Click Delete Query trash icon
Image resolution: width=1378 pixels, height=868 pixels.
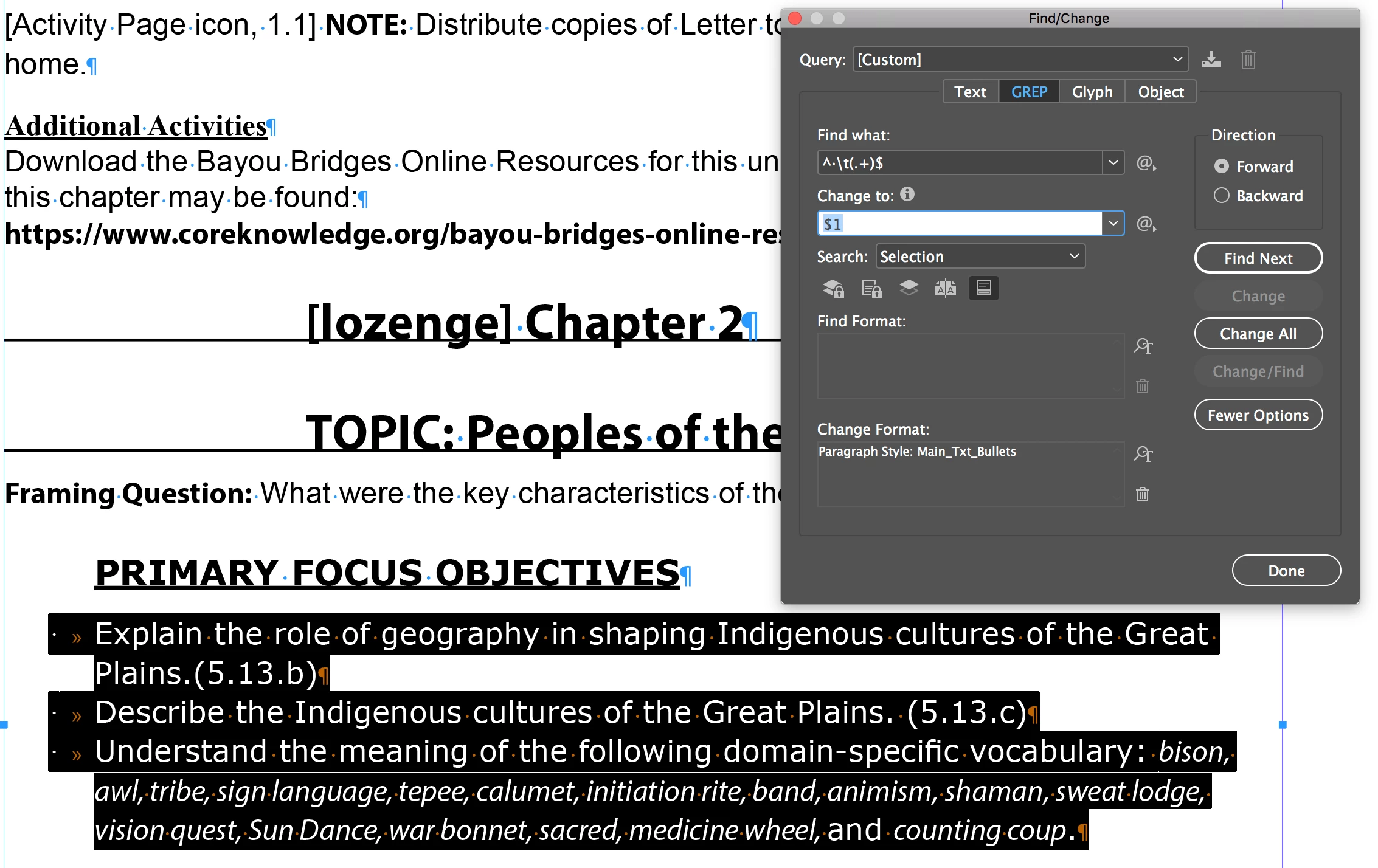pyautogui.click(x=1248, y=60)
